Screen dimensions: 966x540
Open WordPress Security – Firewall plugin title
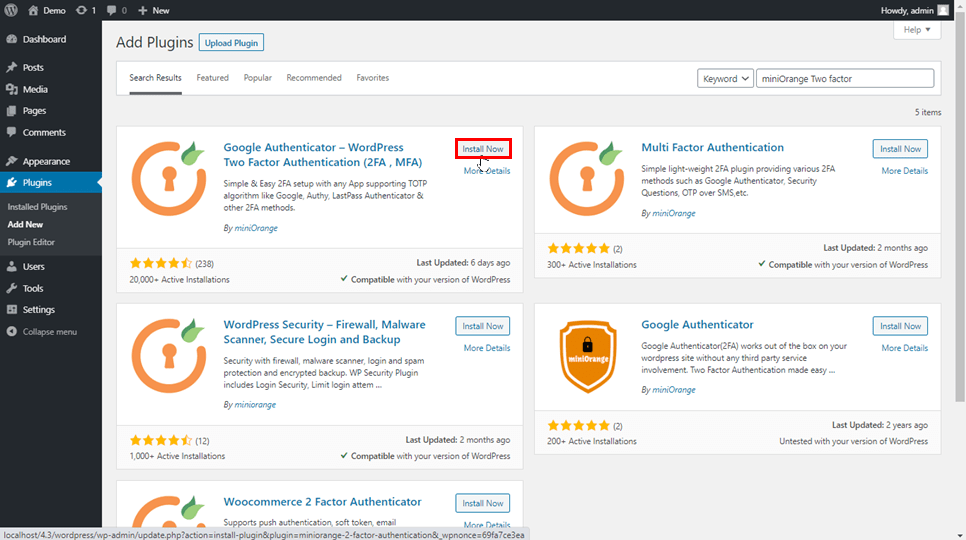324,332
